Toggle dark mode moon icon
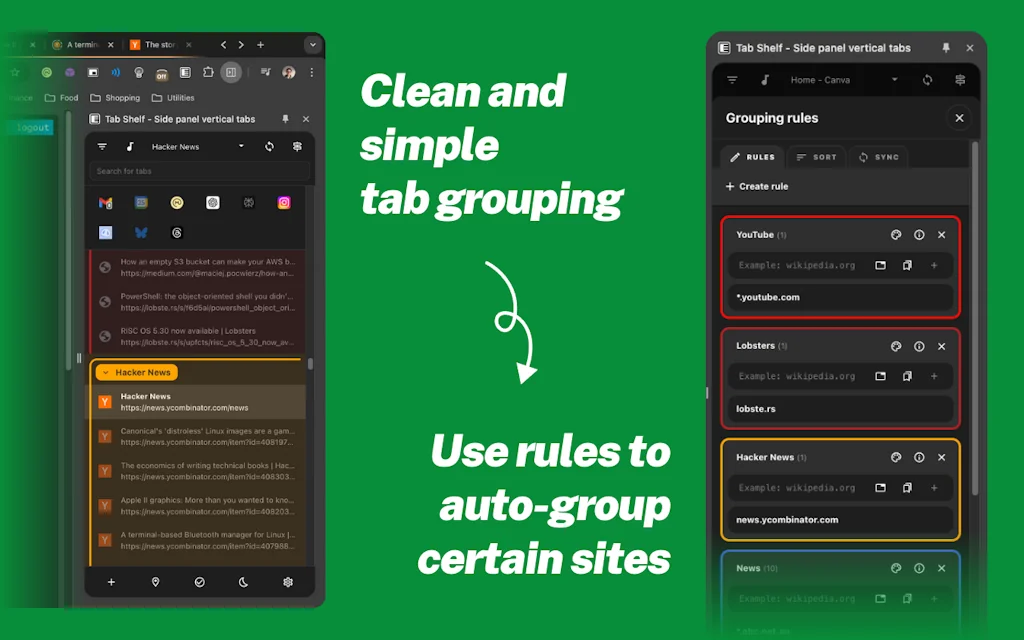 [244, 582]
